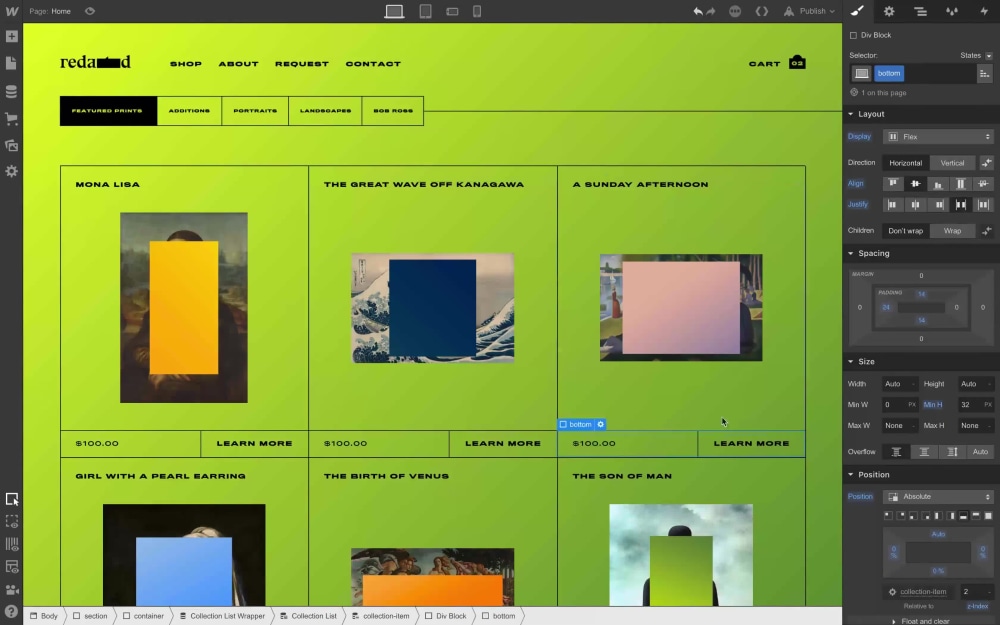
Task: Click the Redo arrow
Action: [x=710, y=11]
